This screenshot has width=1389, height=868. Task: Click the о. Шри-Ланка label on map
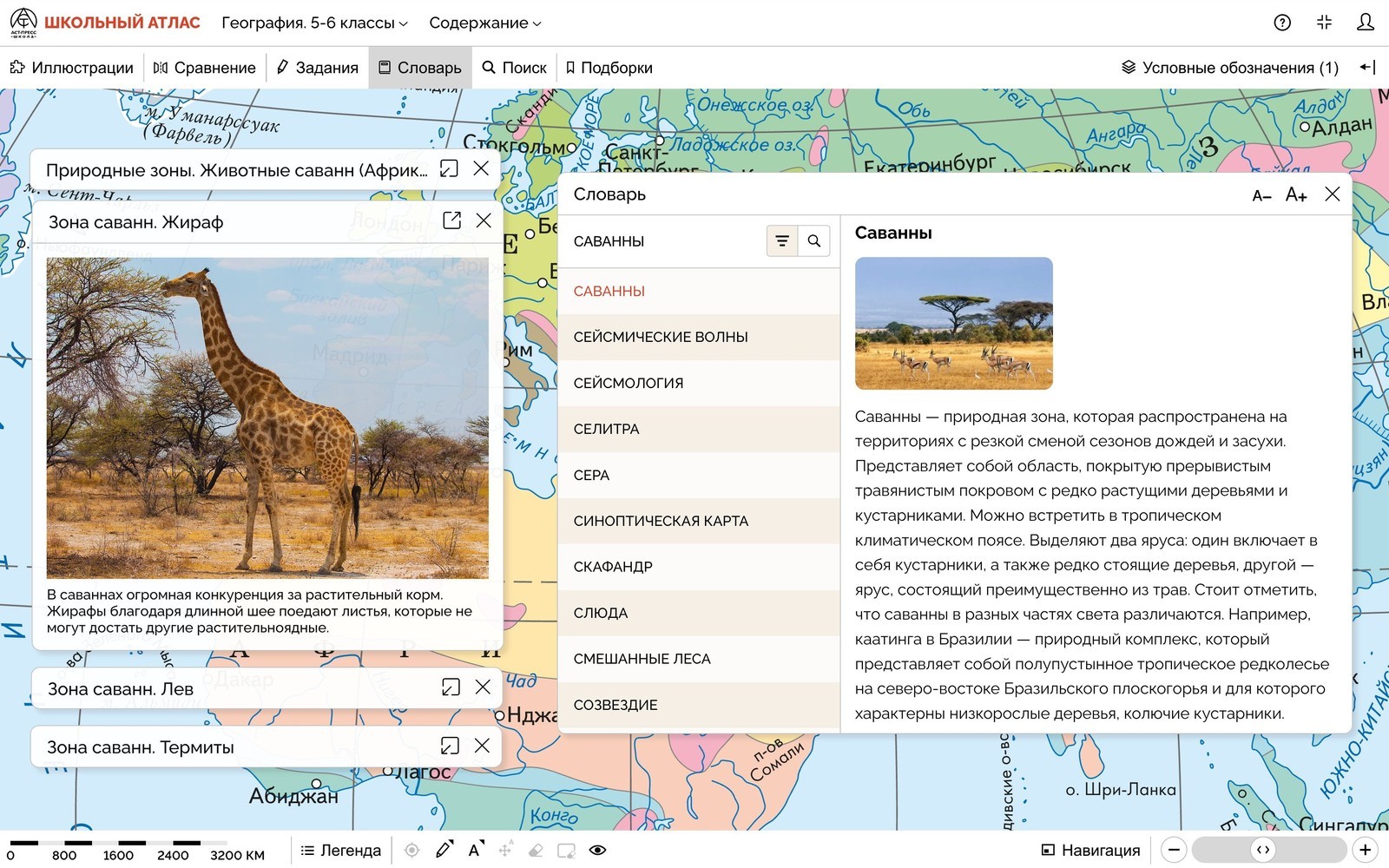pos(1121,790)
